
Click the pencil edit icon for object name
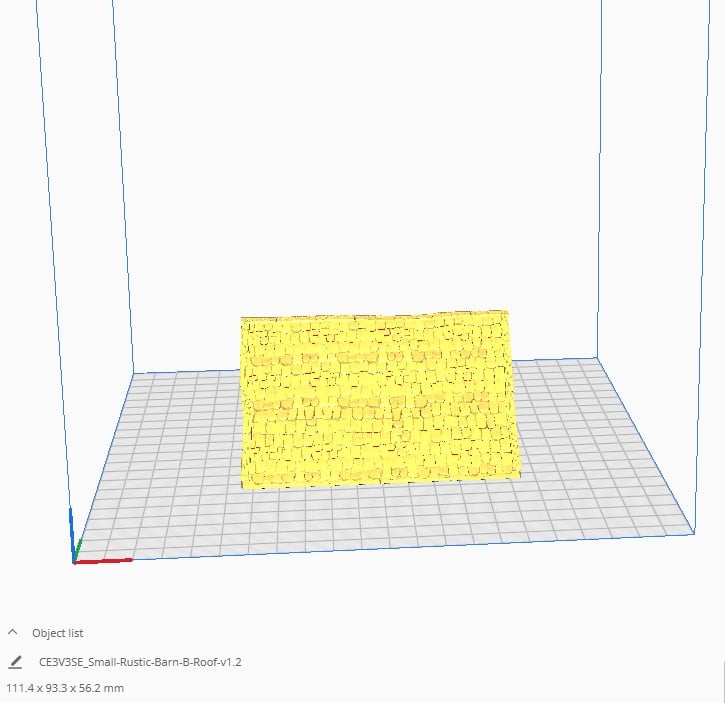tap(15, 662)
